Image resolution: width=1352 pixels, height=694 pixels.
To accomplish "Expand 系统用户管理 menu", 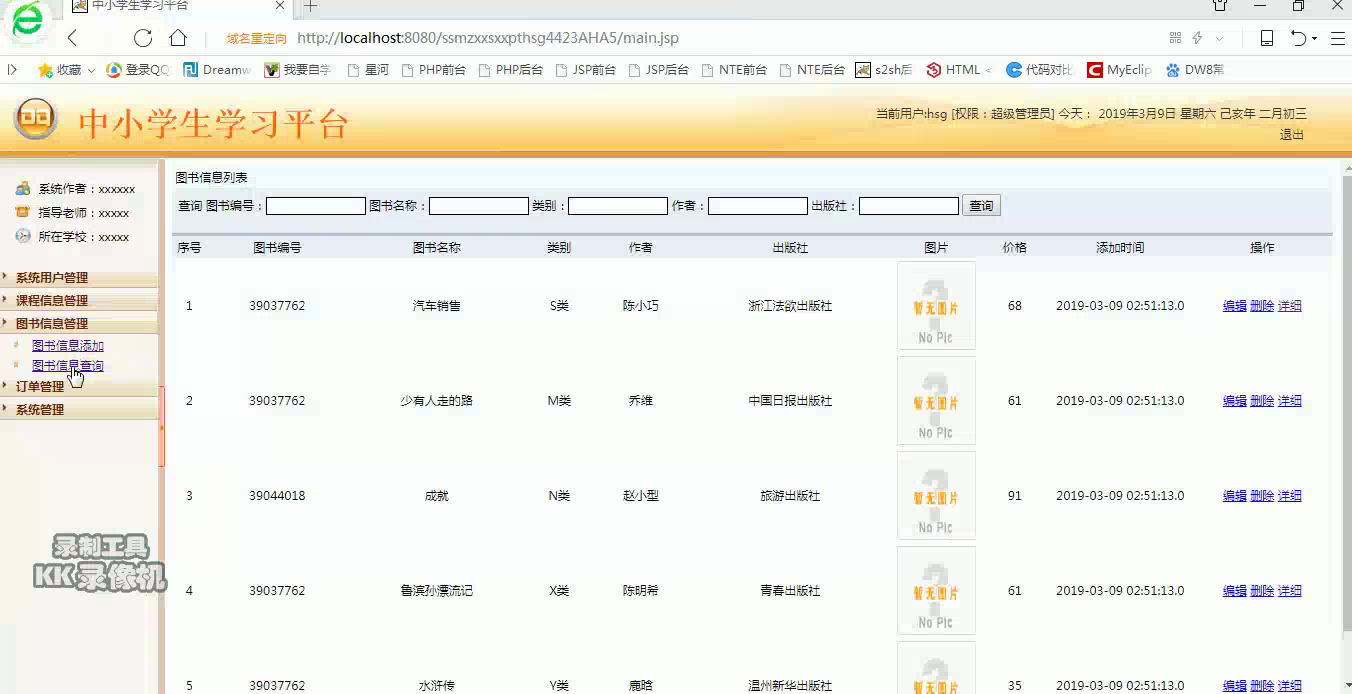I will point(79,277).
